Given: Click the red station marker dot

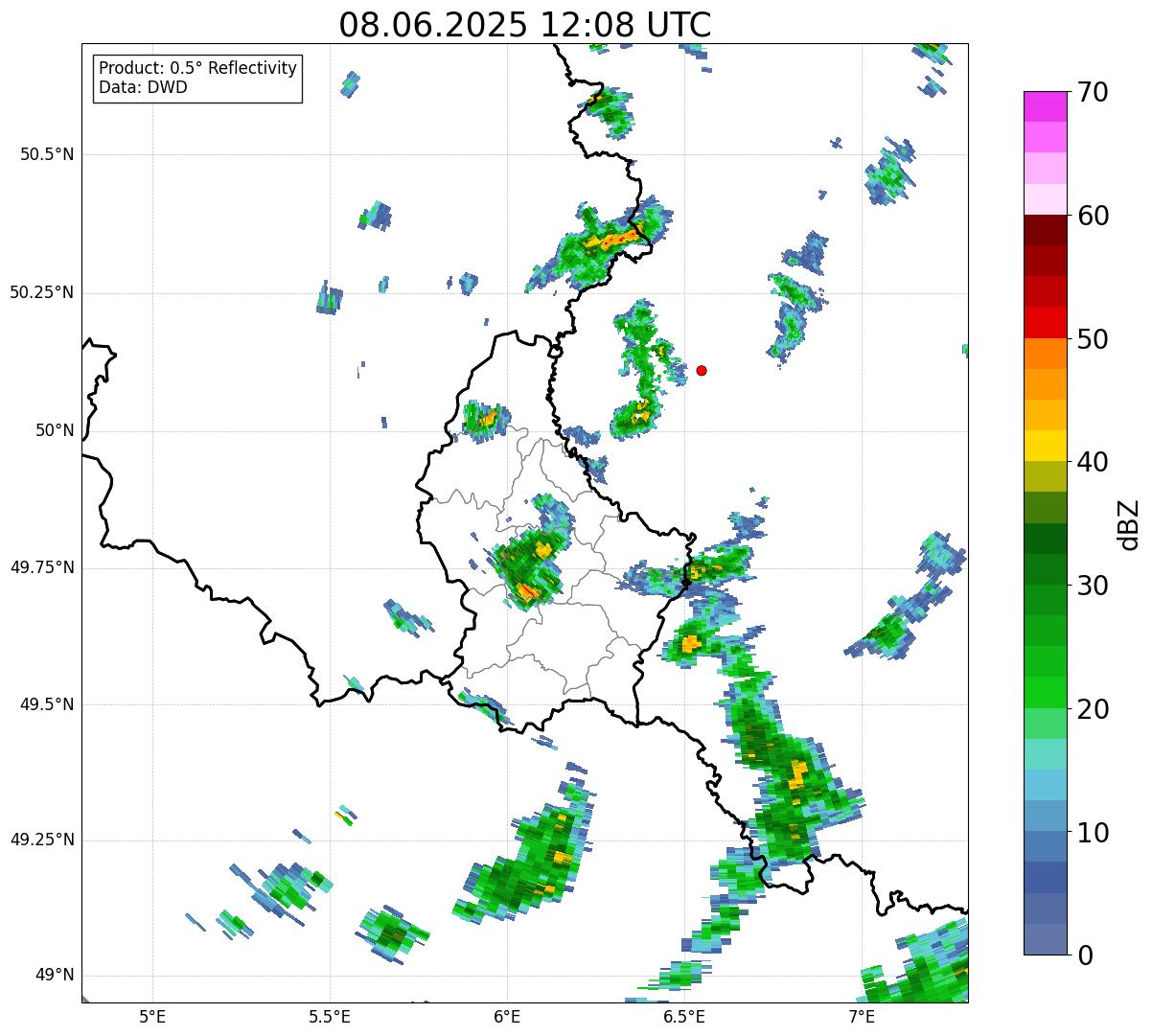Looking at the screenshot, I should pos(702,370).
